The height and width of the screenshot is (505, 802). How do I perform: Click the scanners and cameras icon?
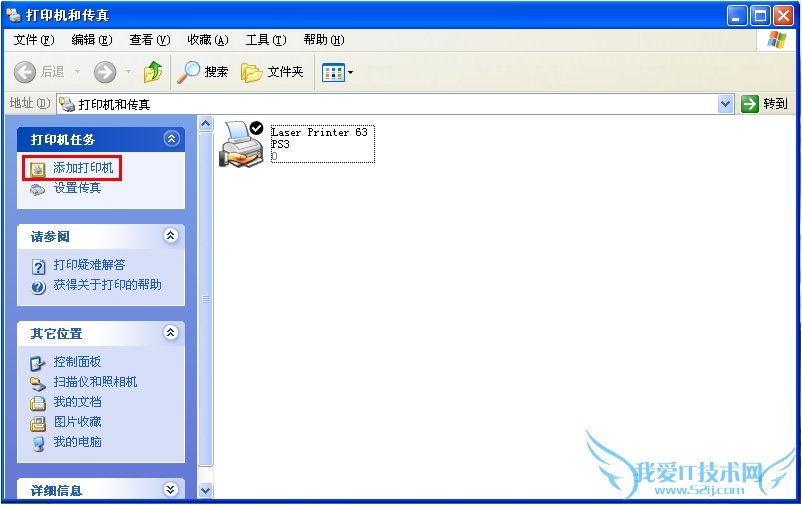tap(37, 384)
